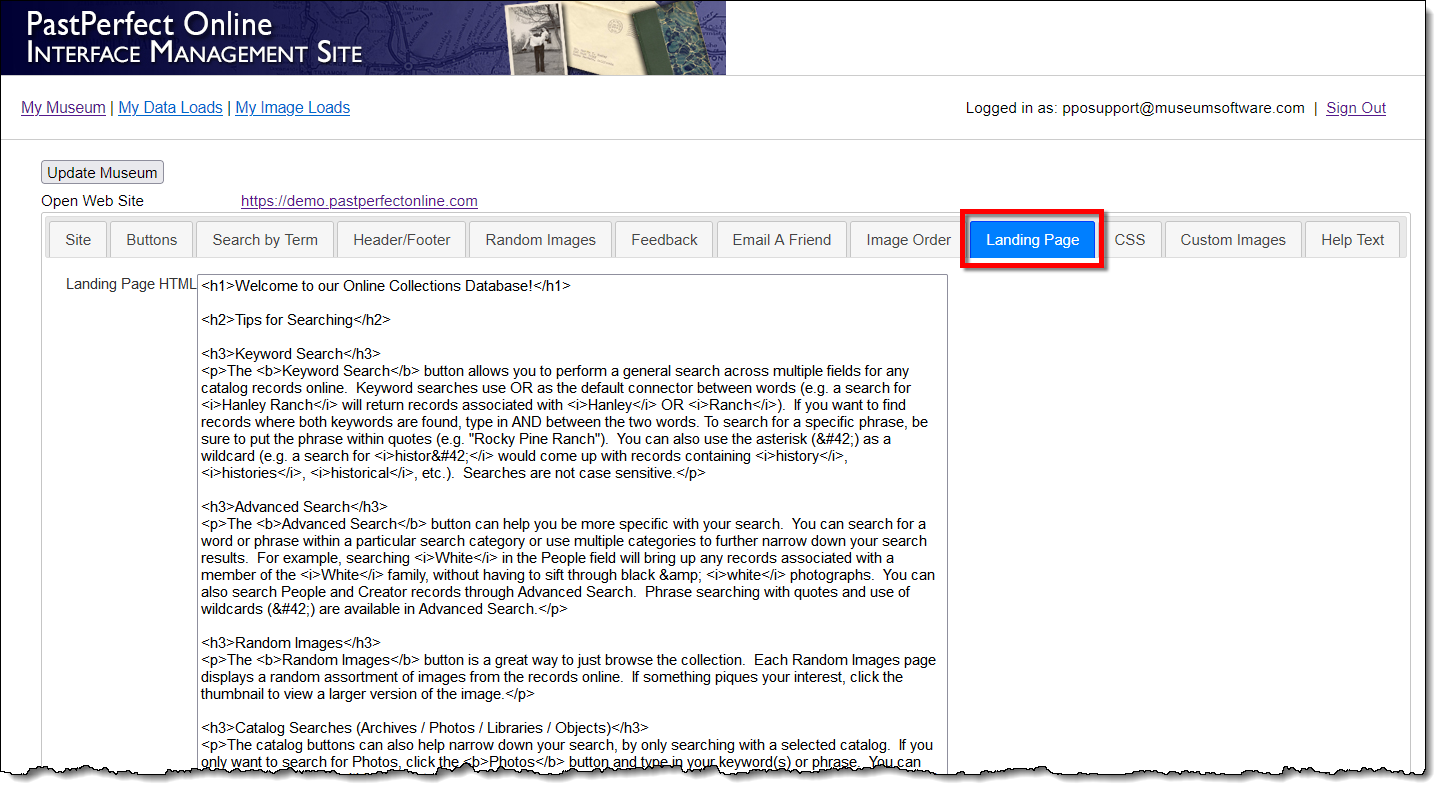Click the PastPerfect Online header banner
This screenshot has height=790, width=1441.
click(x=363, y=38)
